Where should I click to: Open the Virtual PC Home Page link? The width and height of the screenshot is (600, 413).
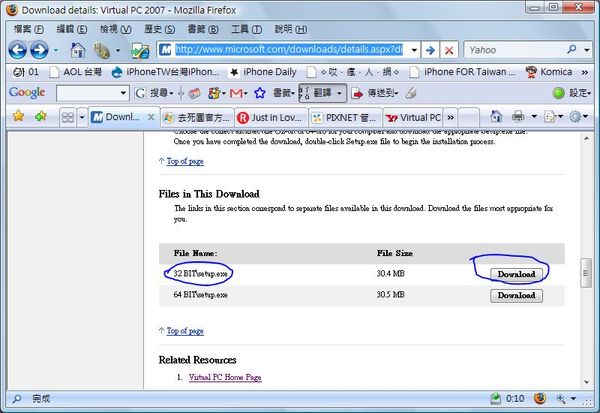[225, 377]
